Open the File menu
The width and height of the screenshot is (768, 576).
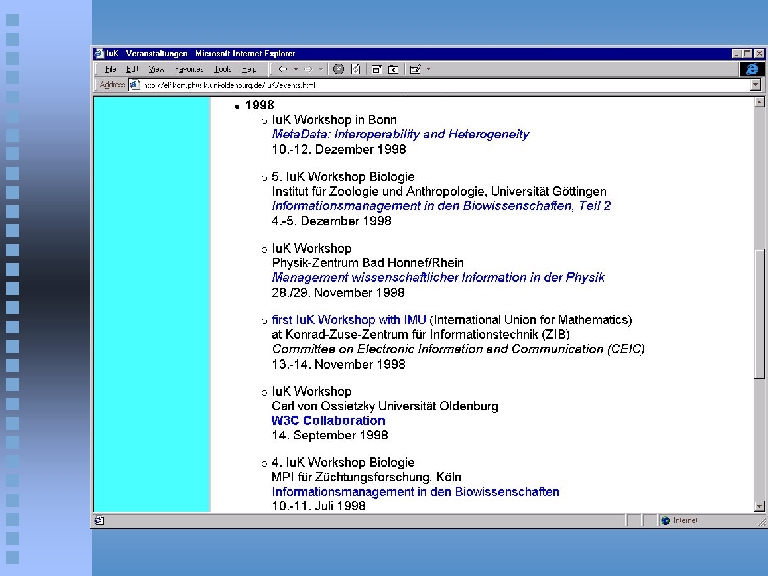click(111, 69)
